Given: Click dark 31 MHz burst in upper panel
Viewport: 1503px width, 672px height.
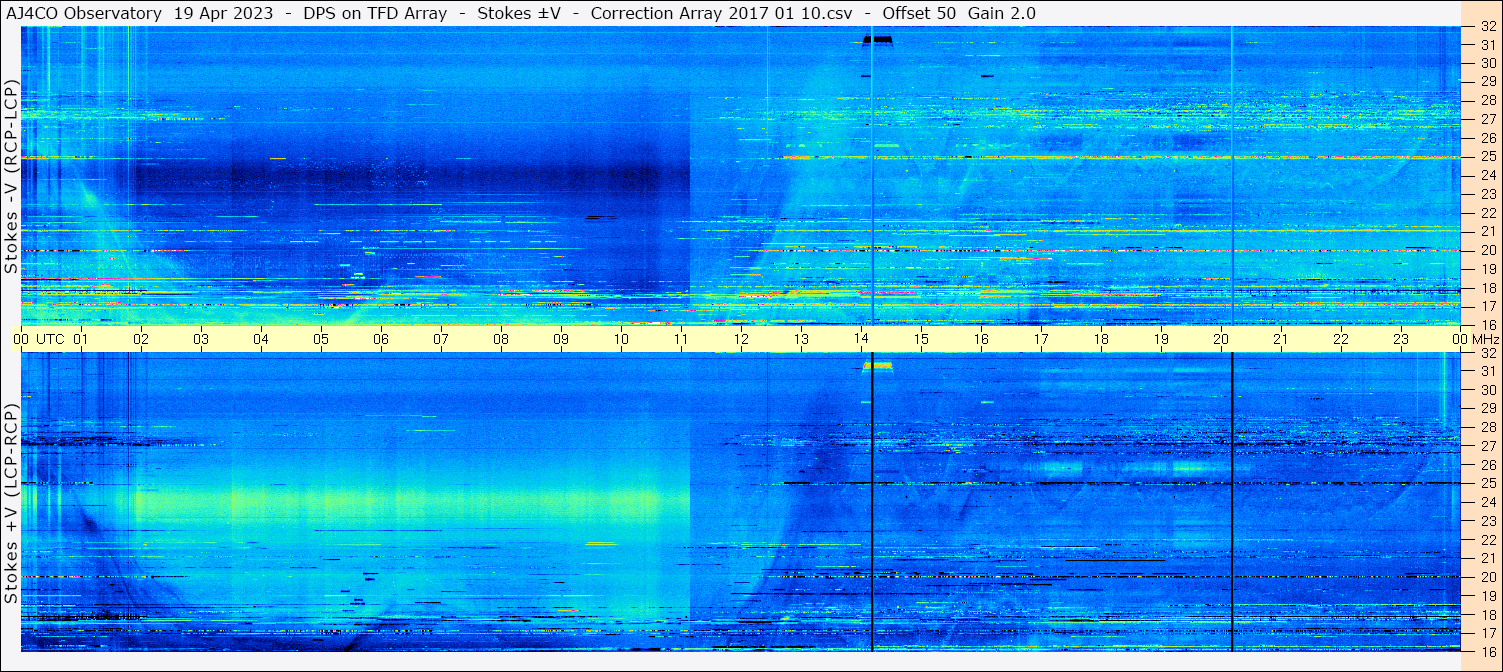Looking at the screenshot, I should click(878, 40).
